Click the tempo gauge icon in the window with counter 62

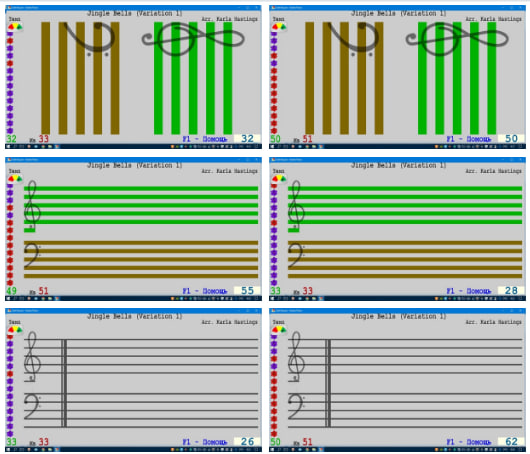click(x=279, y=330)
